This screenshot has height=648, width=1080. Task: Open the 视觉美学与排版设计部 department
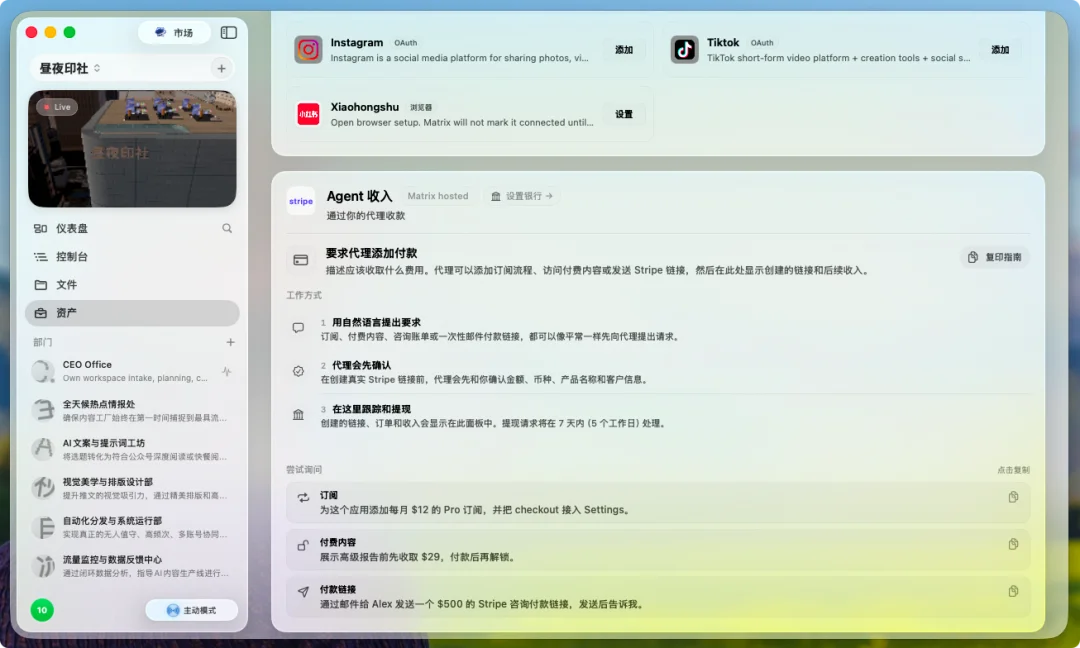[x=132, y=488]
